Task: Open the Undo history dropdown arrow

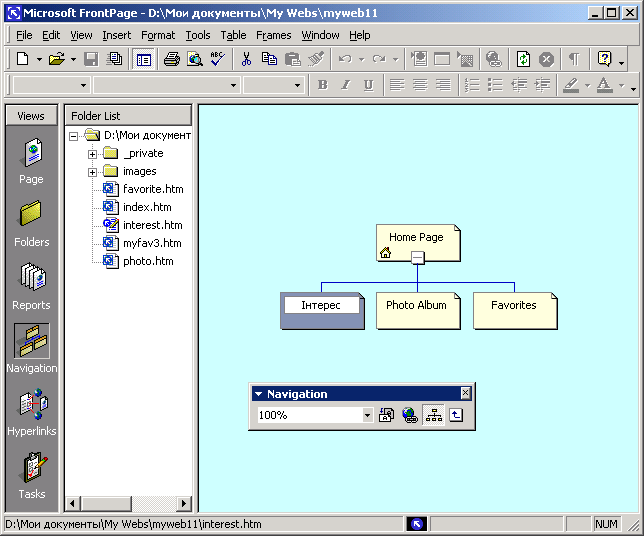Action: click(x=361, y=60)
